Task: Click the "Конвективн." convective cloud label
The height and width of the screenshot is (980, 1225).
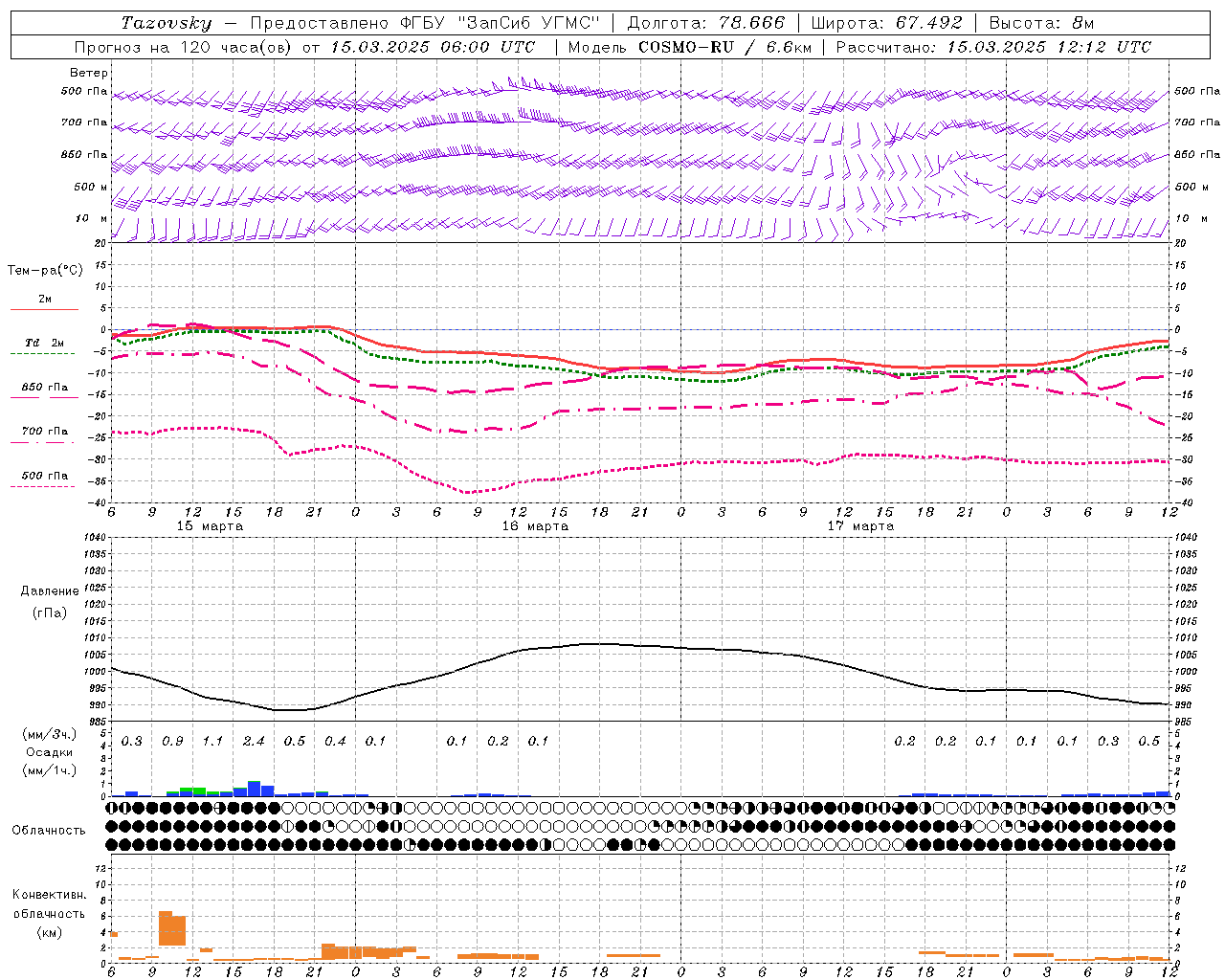Action: tap(49, 896)
